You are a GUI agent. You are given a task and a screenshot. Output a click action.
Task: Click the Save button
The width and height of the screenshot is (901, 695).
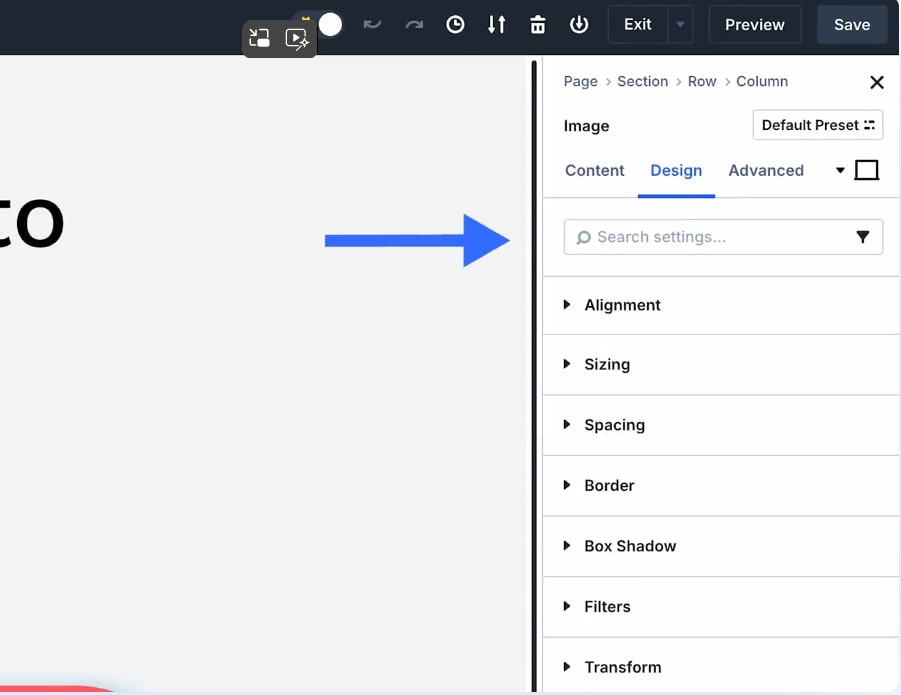tap(851, 25)
